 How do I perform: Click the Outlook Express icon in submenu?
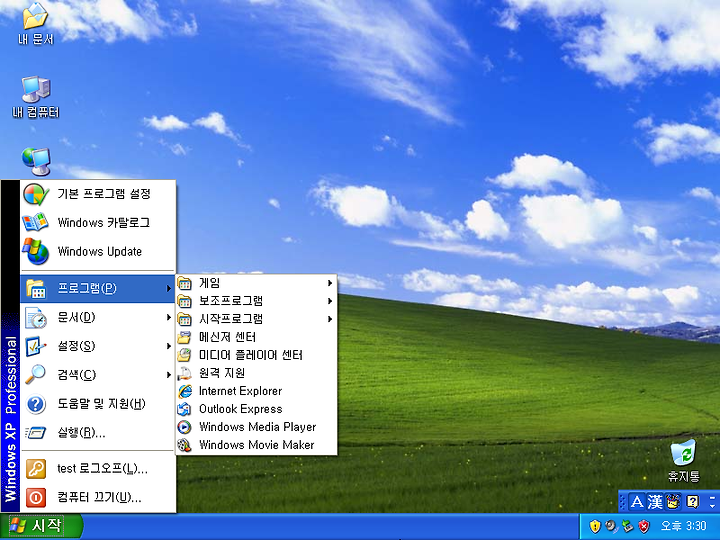[185, 409]
